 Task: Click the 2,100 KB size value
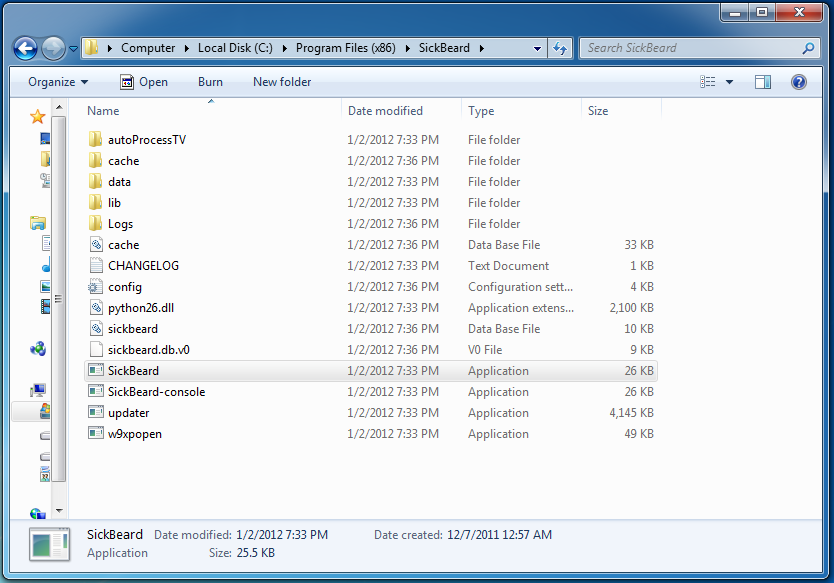tap(631, 308)
